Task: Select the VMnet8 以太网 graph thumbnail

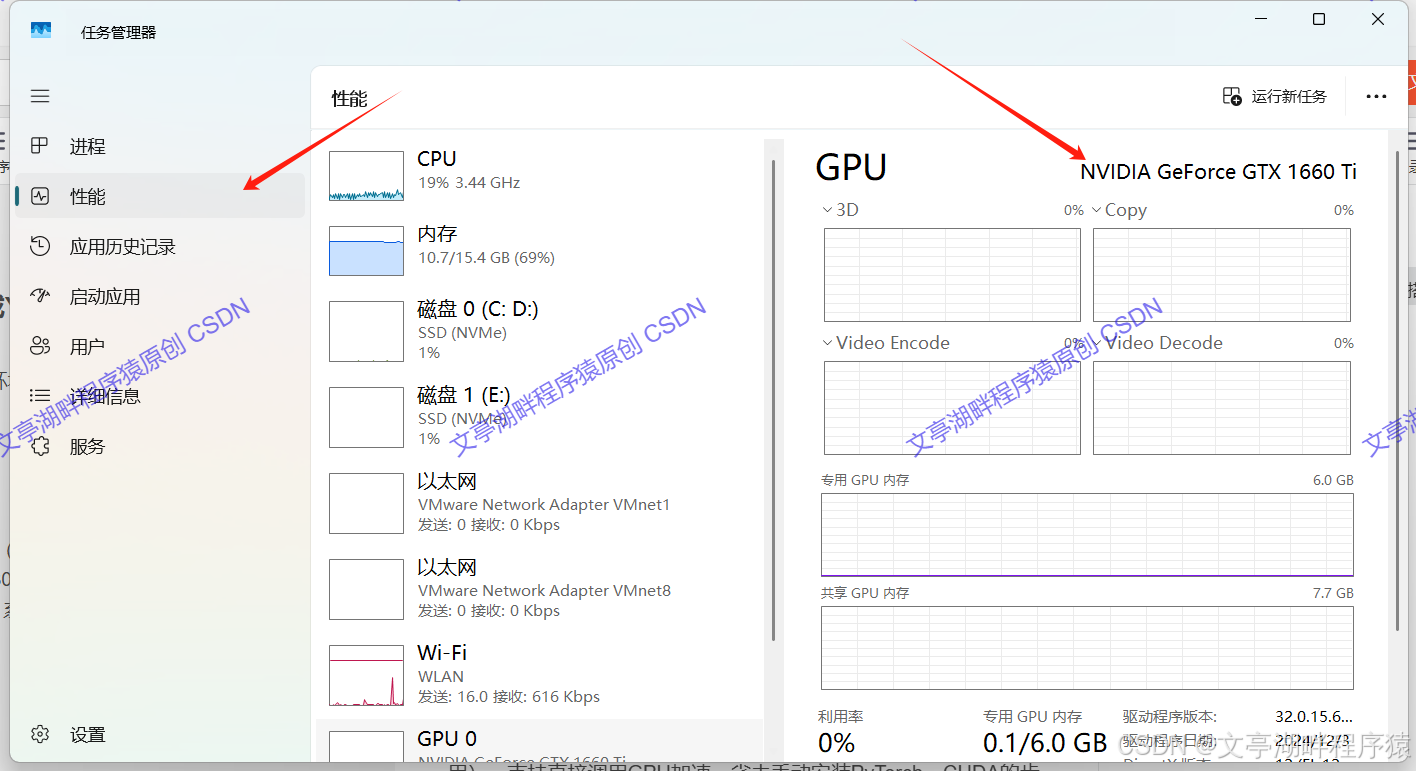Action: click(366, 589)
